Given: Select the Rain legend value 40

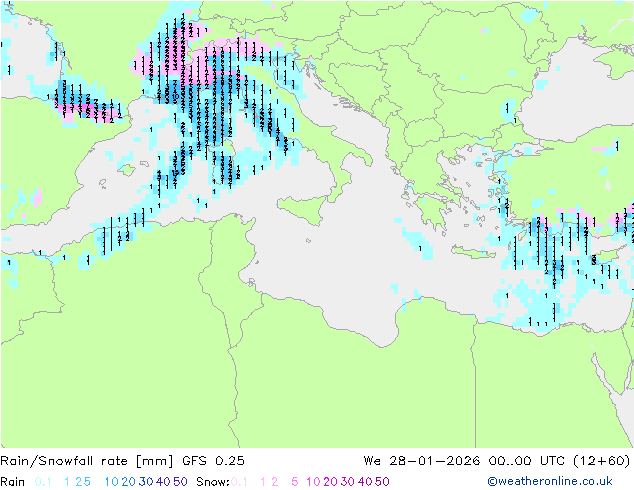Looking at the screenshot, I should (163, 482).
